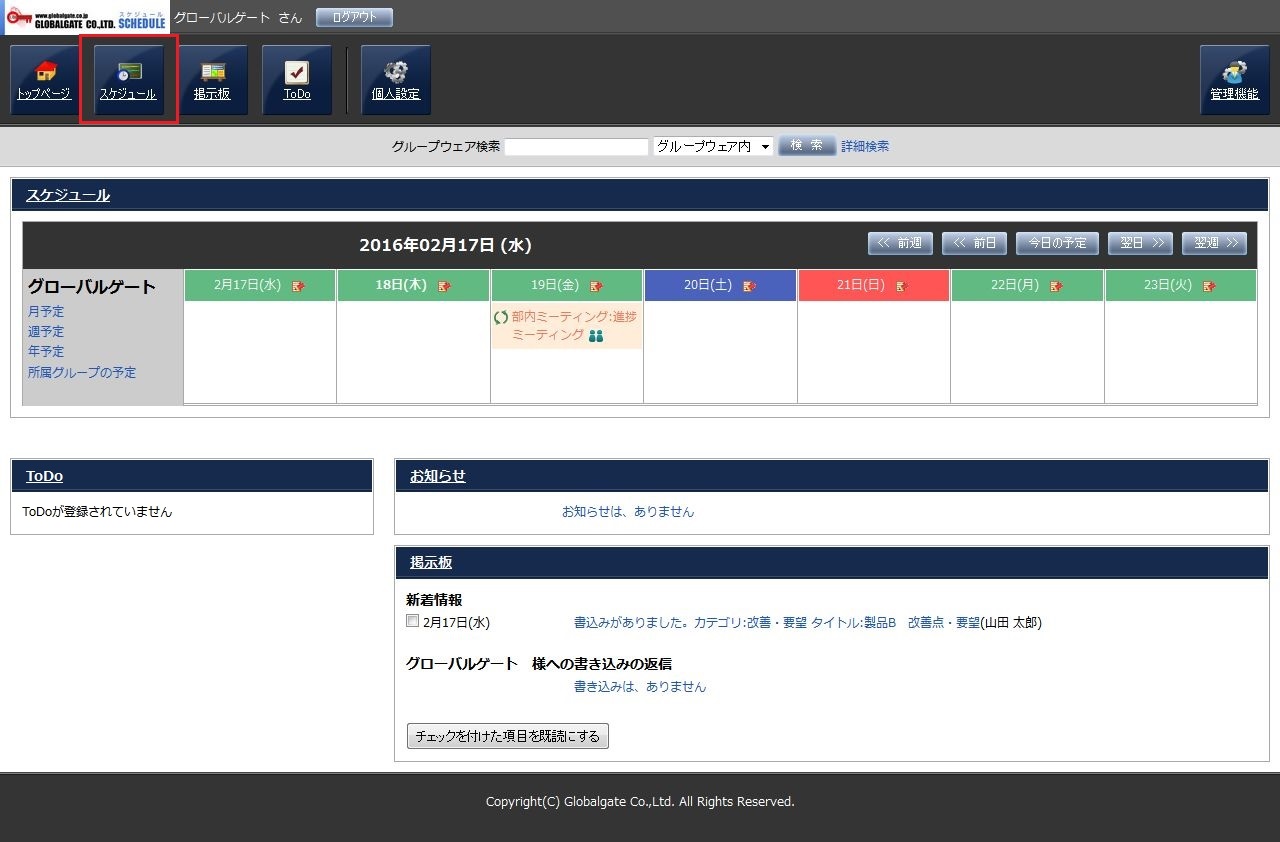Open the 掲示板 bulletin board icon

(212, 80)
